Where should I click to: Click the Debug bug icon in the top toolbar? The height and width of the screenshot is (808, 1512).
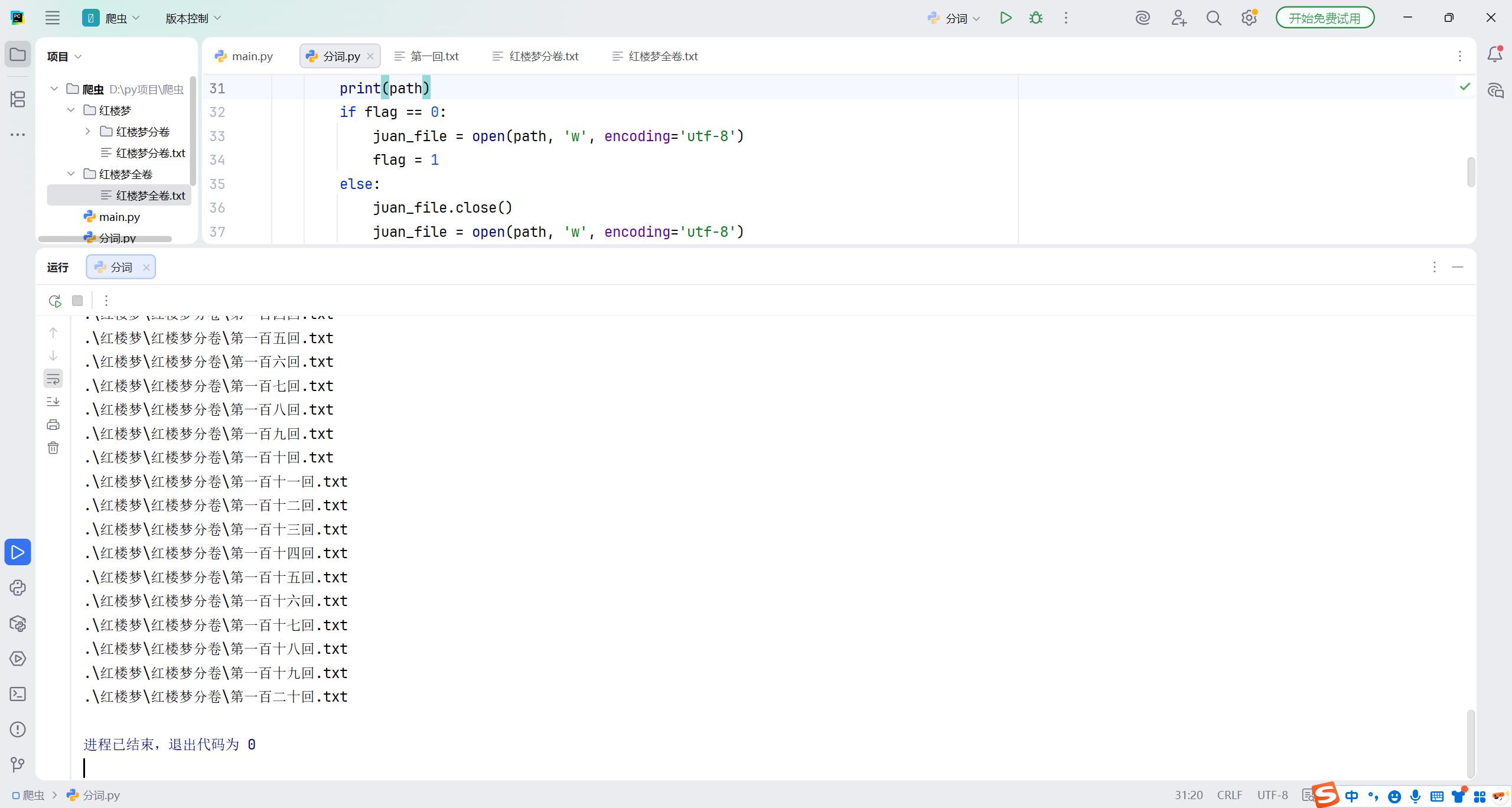(x=1036, y=18)
